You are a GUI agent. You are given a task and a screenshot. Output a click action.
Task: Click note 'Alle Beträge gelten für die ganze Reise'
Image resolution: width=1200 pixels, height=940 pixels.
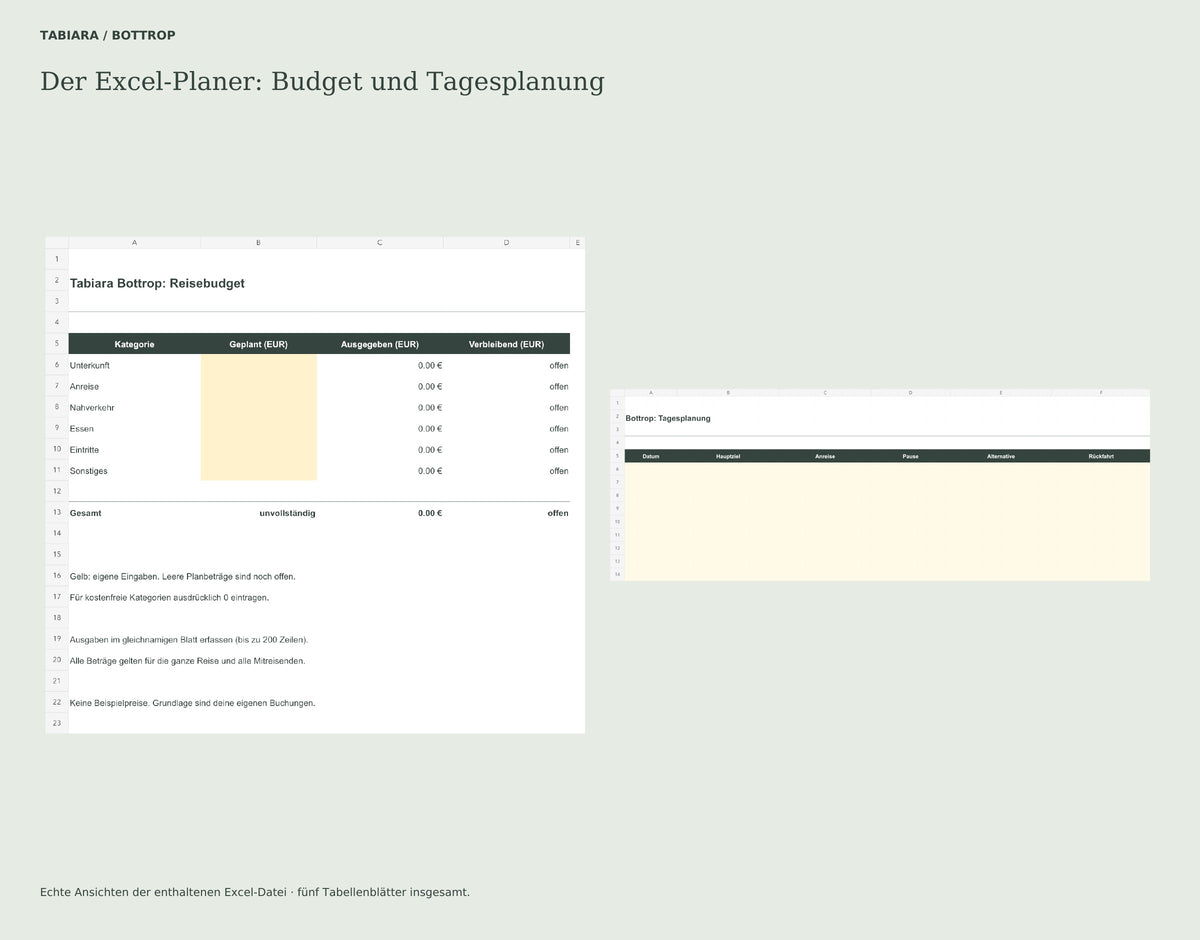coord(188,660)
